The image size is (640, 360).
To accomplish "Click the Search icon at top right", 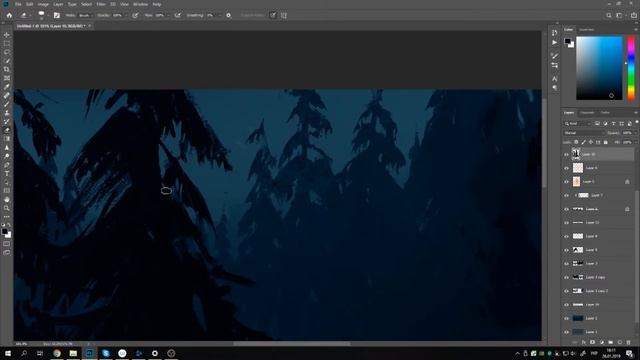I will [x=609, y=15].
